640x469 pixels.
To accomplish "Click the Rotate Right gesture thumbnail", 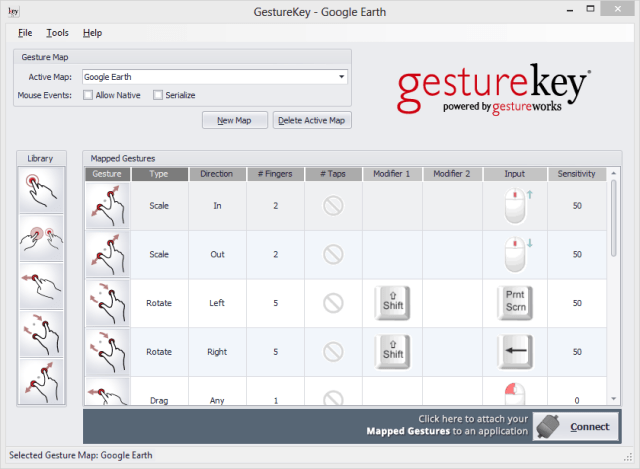I will click(108, 351).
